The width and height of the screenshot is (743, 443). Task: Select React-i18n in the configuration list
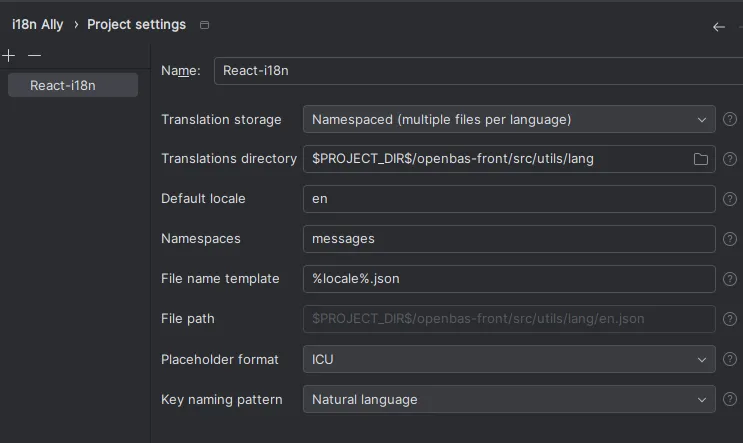pos(72,85)
